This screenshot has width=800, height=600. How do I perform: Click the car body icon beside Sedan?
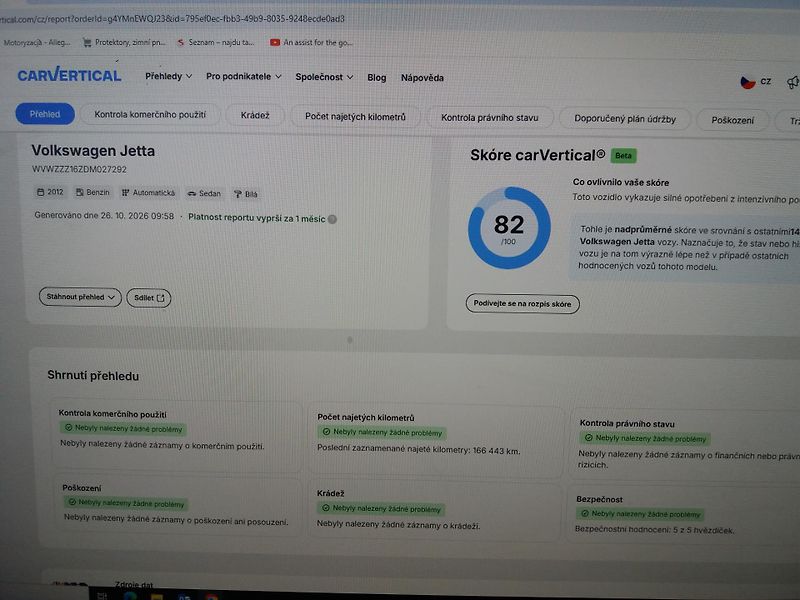coord(192,193)
